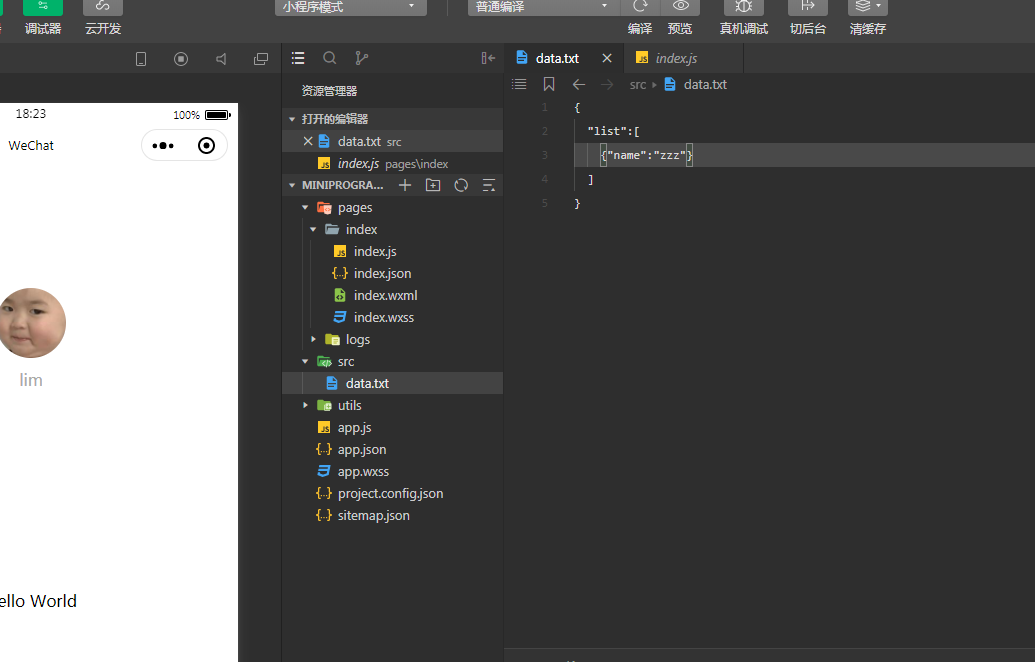Switch to the index.js editor tab
1035x662 pixels.
[676, 58]
